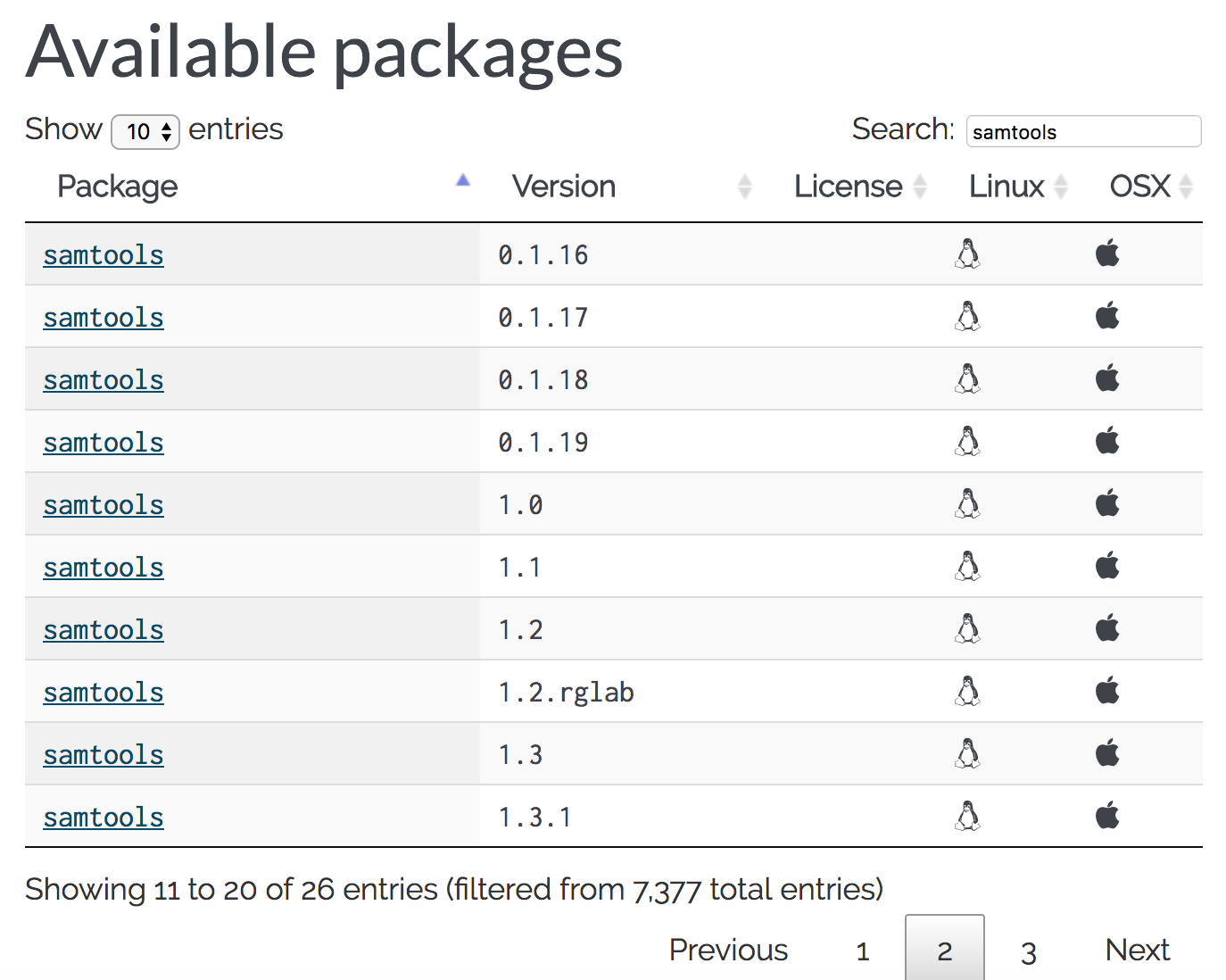The height and width of the screenshot is (980, 1226).
Task: Click the Next pagination button
Action: pos(1137,950)
